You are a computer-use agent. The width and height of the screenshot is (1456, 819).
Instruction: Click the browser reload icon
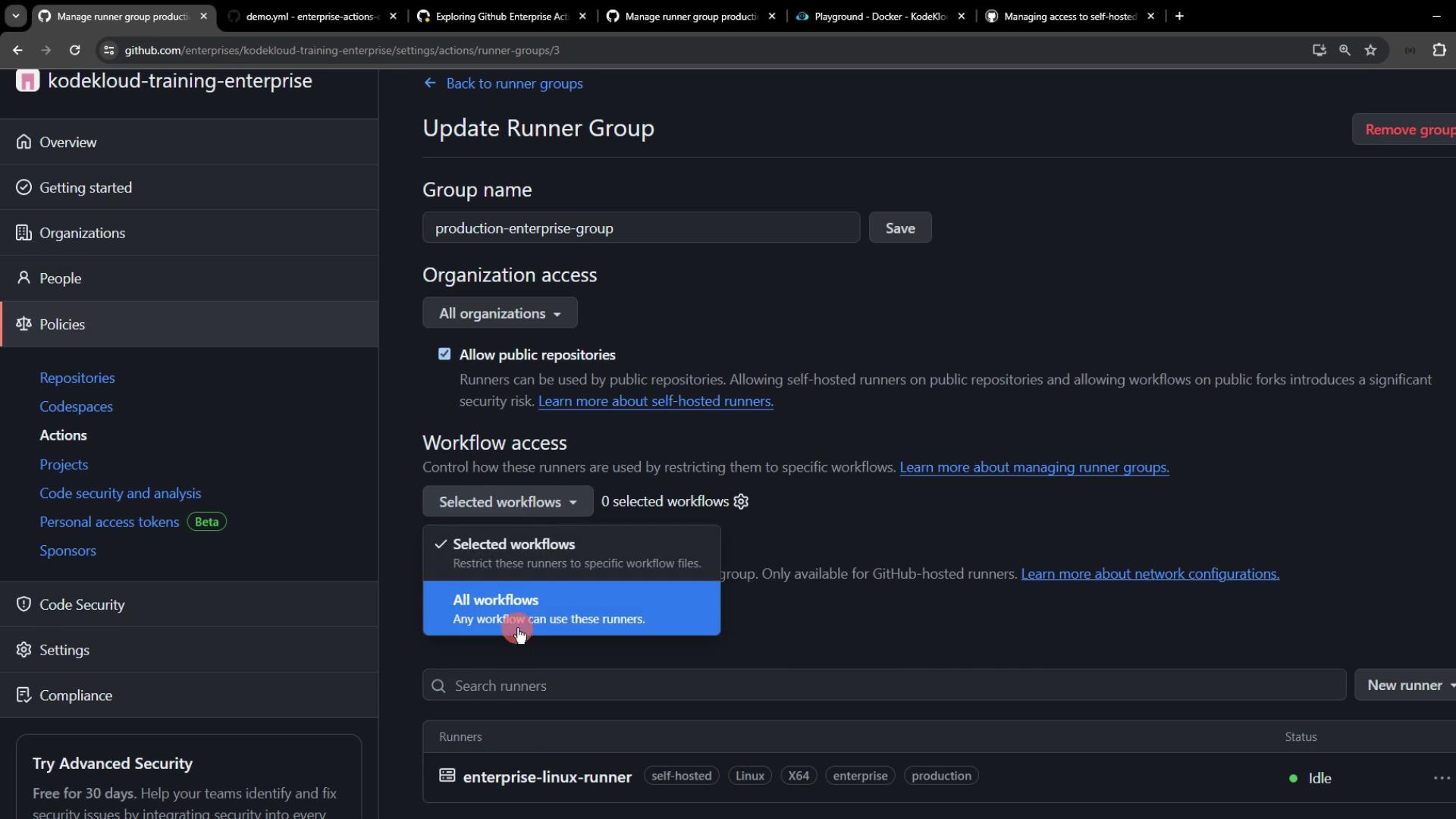point(74,50)
